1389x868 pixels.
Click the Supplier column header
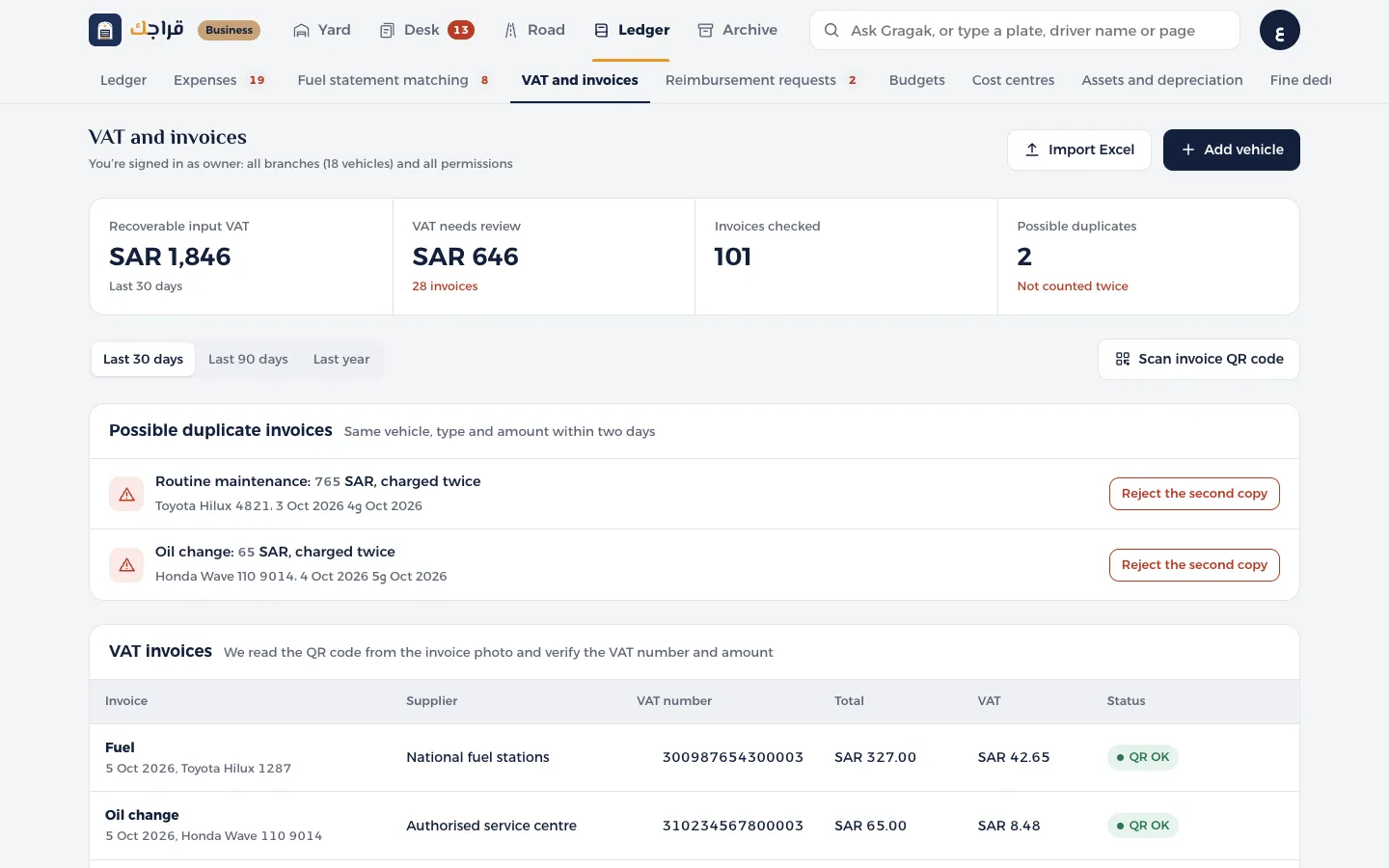tap(432, 701)
